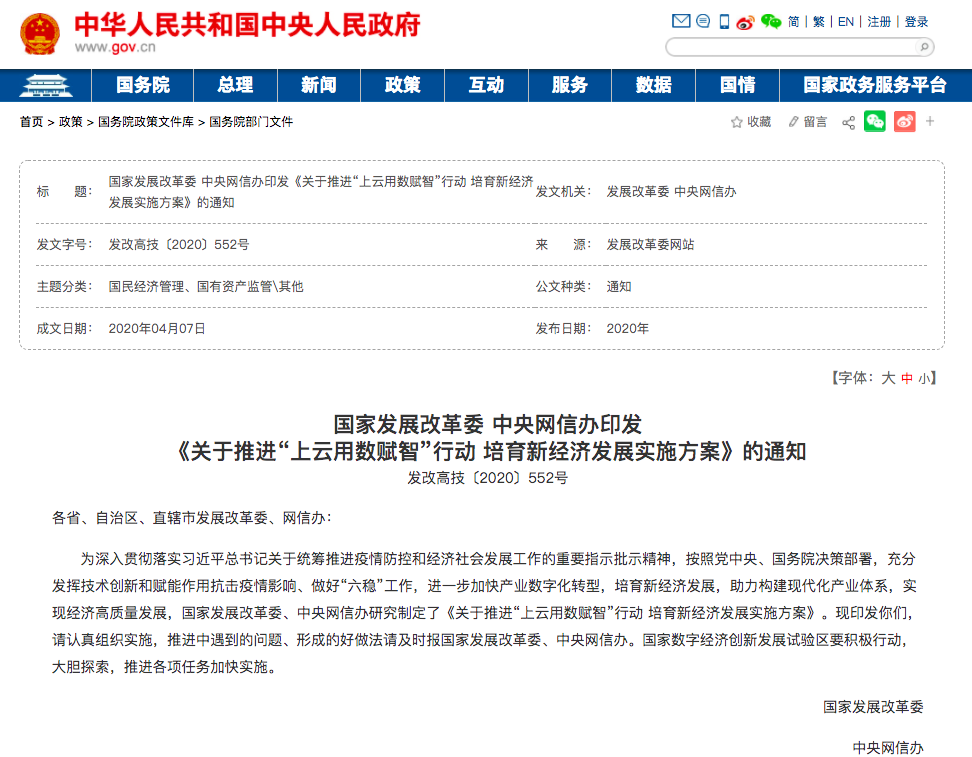This screenshot has height=757, width=972.
Task: Click the pencil 留言 comment icon
Action: pos(794,122)
